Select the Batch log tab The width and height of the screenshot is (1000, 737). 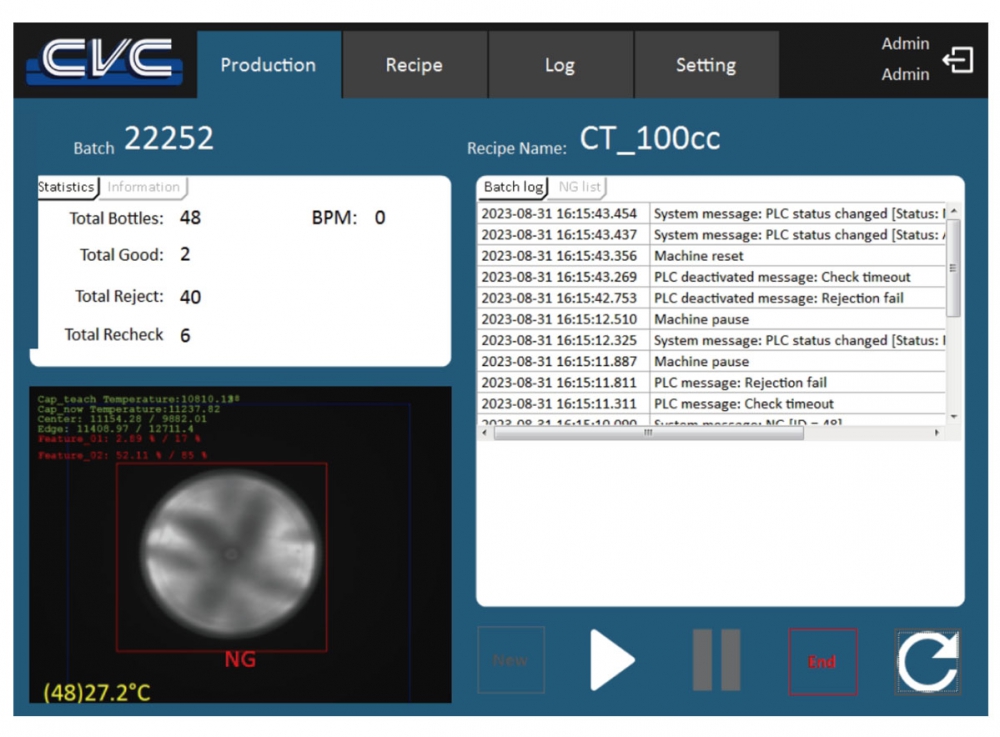[x=513, y=187]
